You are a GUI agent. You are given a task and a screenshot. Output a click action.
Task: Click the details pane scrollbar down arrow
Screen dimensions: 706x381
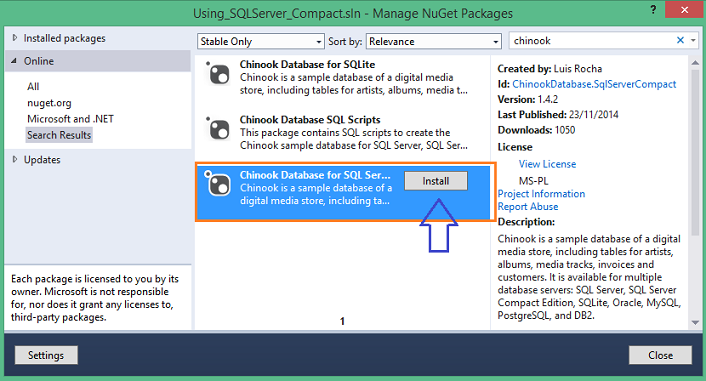pyautogui.click(x=695, y=322)
